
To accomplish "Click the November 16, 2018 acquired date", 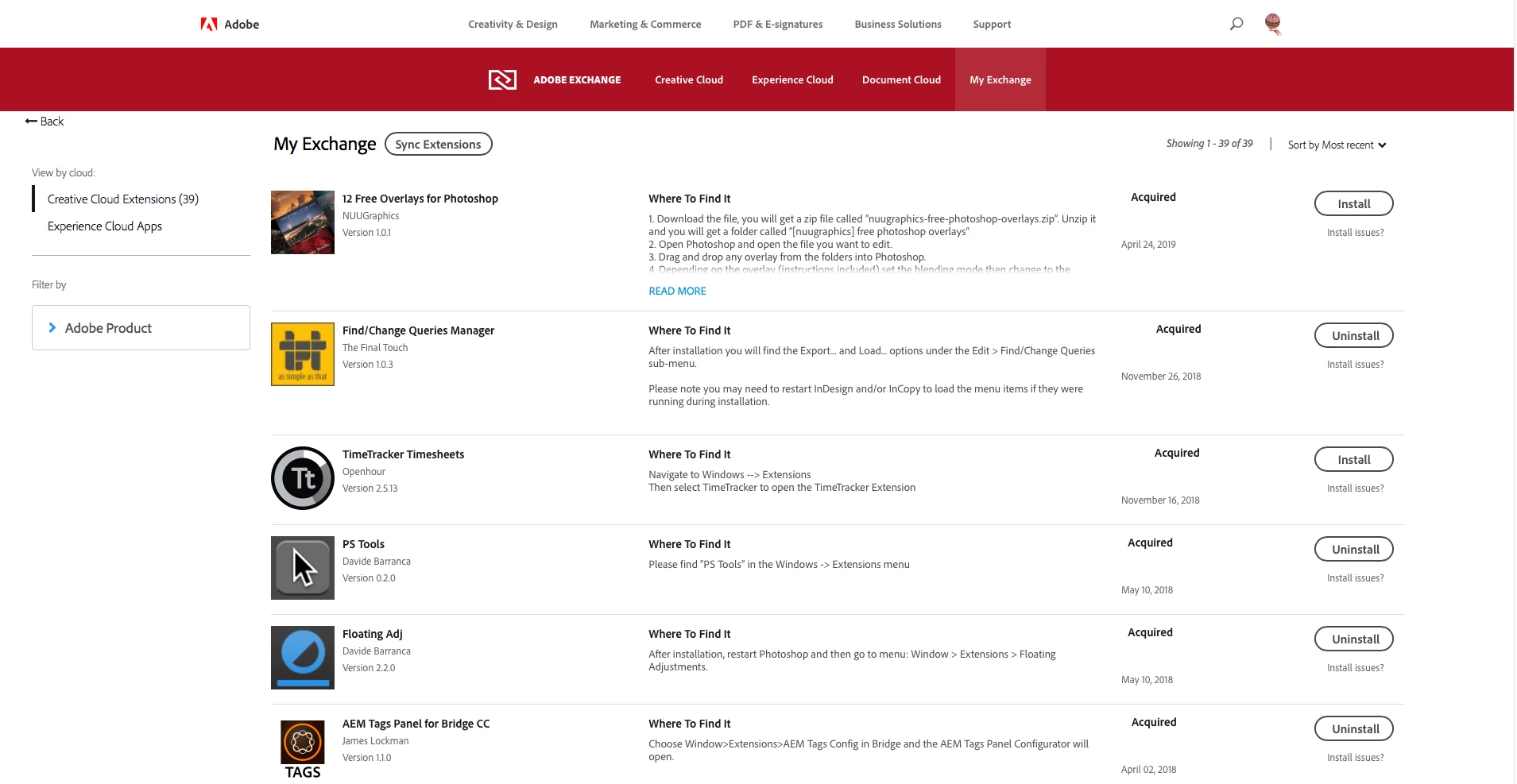I will pyautogui.click(x=1160, y=500).
